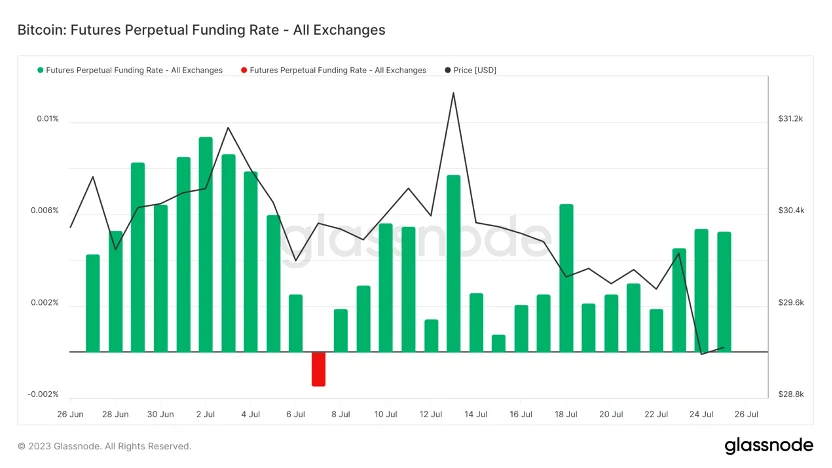Click the Glassnode copyright notice
The width and height of the screenshot is (832, 468).
coord(104,446)
